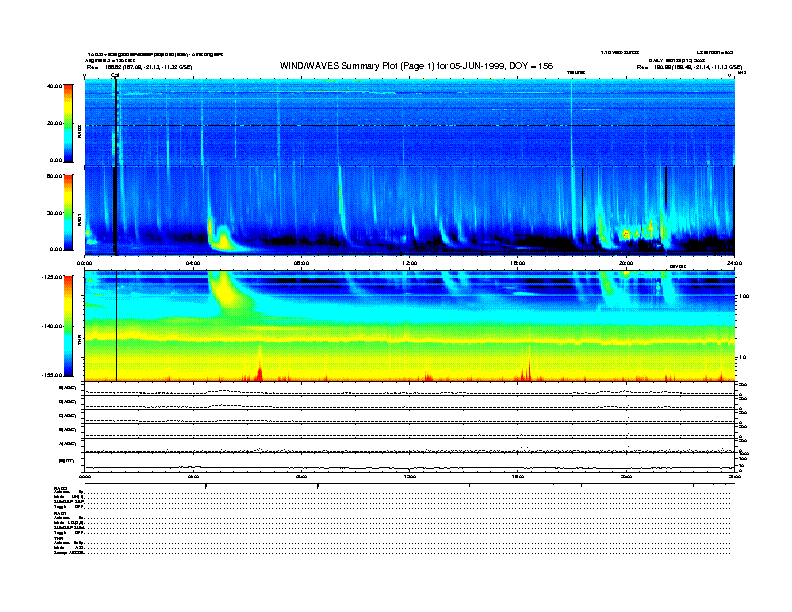Click the TNR color scale bar
This screenshot has width=792, height=612.
click(68, 326)
